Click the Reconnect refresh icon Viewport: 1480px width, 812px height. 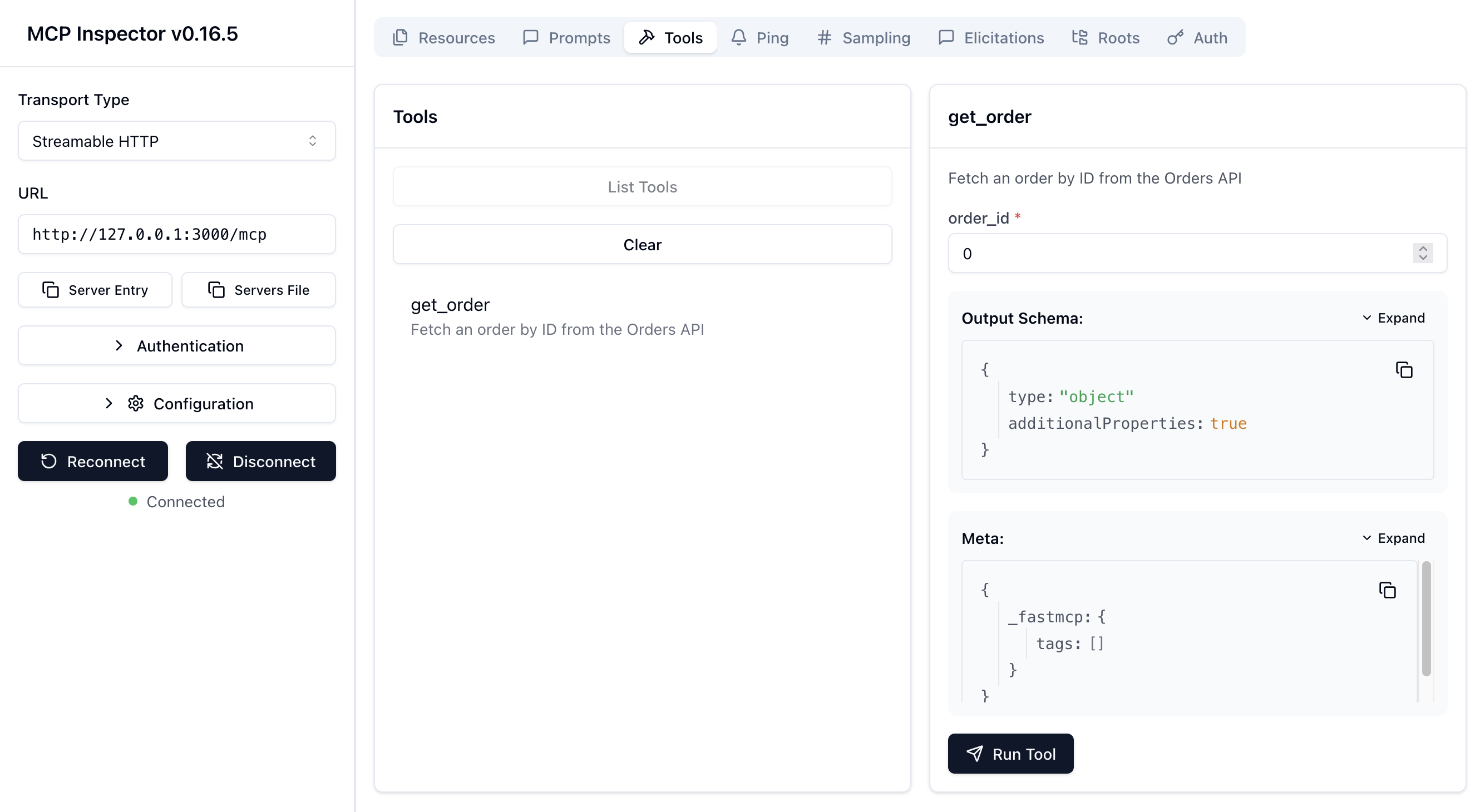pos(49,461)
